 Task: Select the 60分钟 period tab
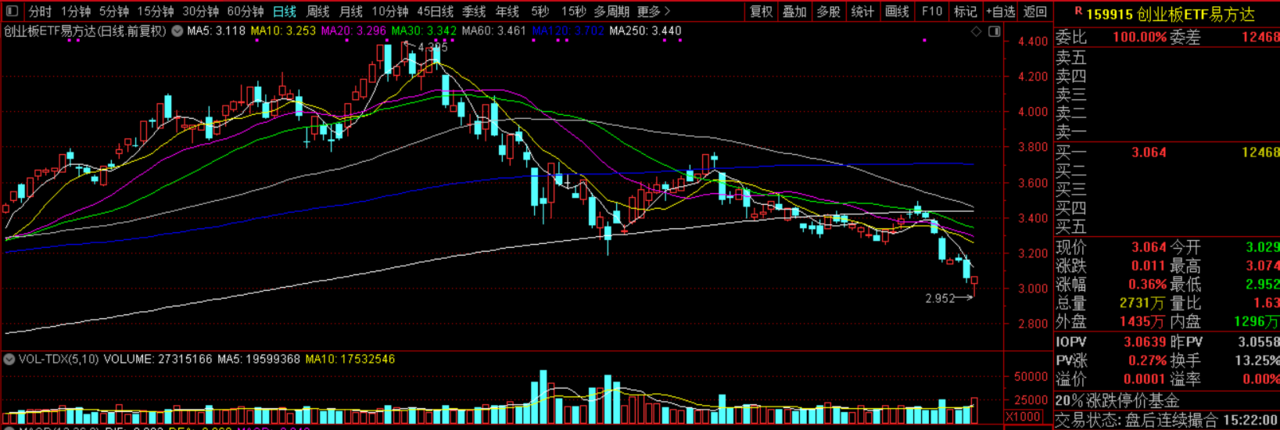tap(246, 12)
